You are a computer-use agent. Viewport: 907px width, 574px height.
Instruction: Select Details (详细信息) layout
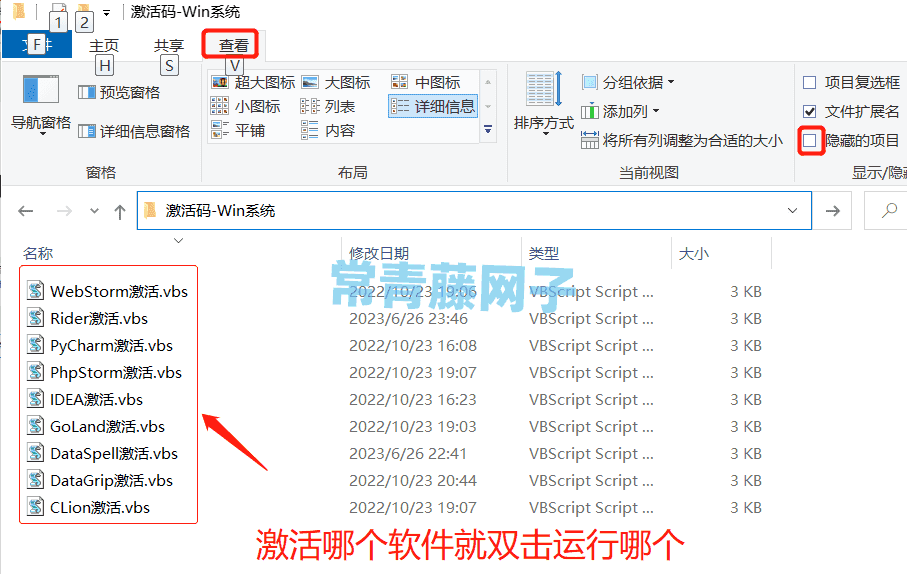point(433,106)
